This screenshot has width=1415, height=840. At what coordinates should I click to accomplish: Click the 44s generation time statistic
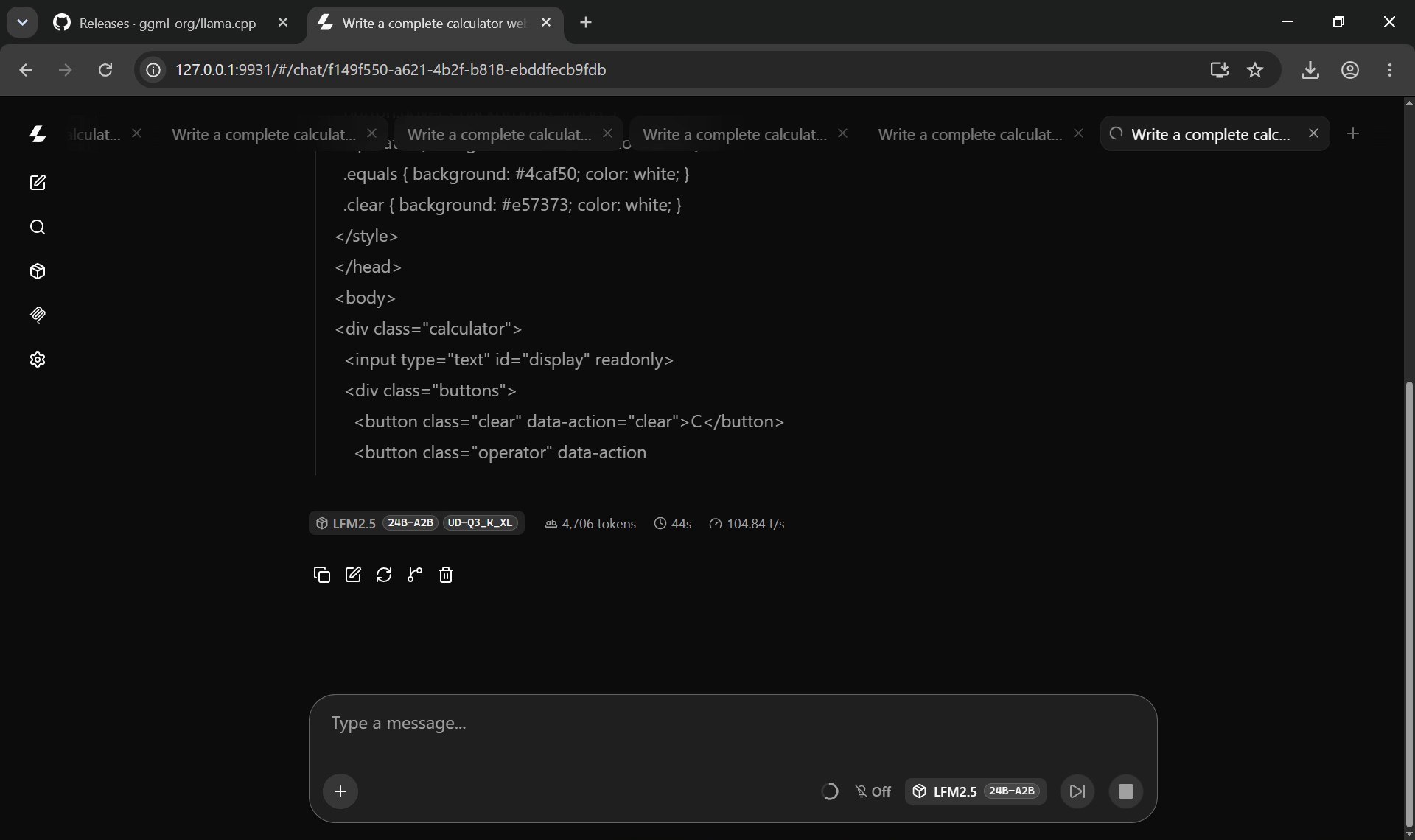(x=673, y=524)
